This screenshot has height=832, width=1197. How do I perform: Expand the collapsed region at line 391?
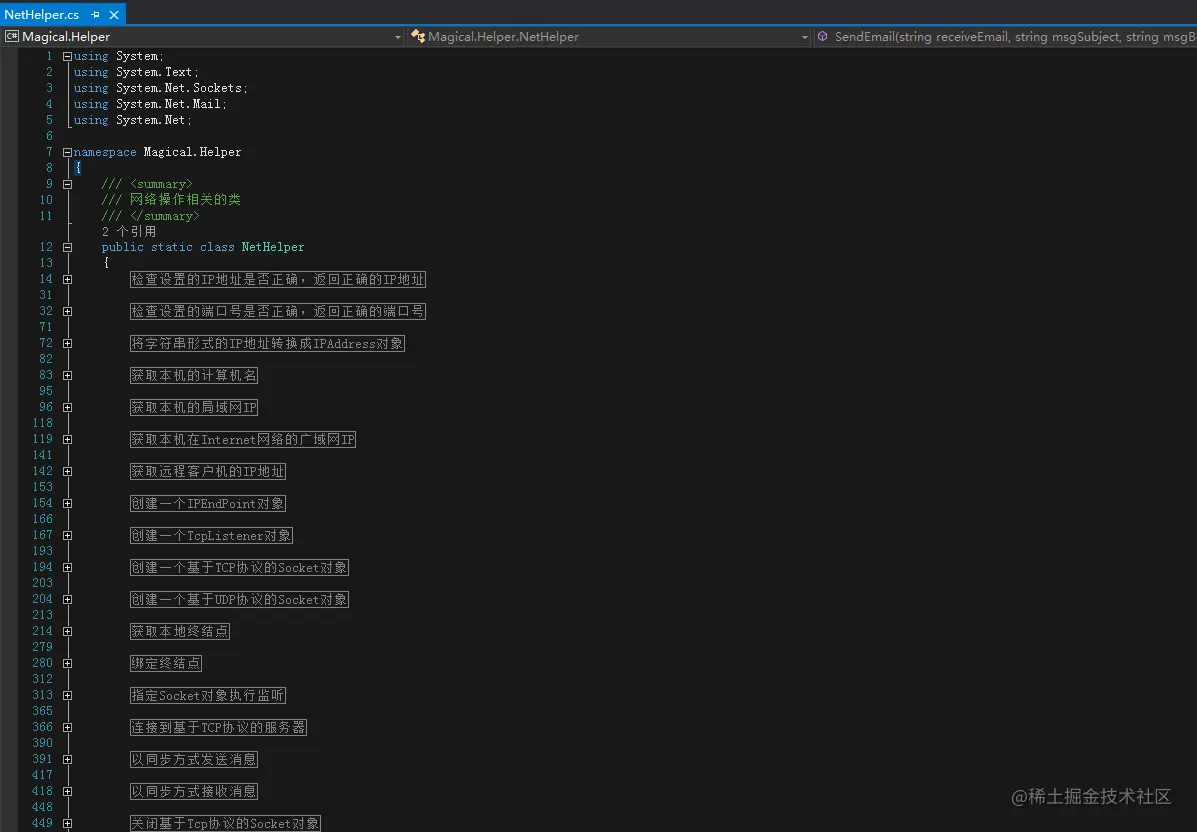pos(67,760)
